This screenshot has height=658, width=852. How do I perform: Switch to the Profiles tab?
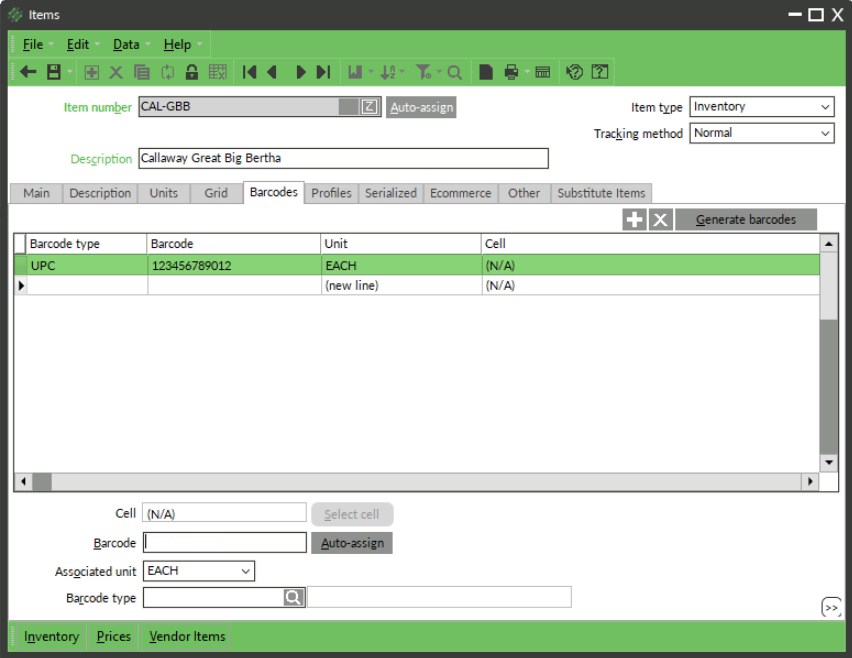(x=331, y=193)
